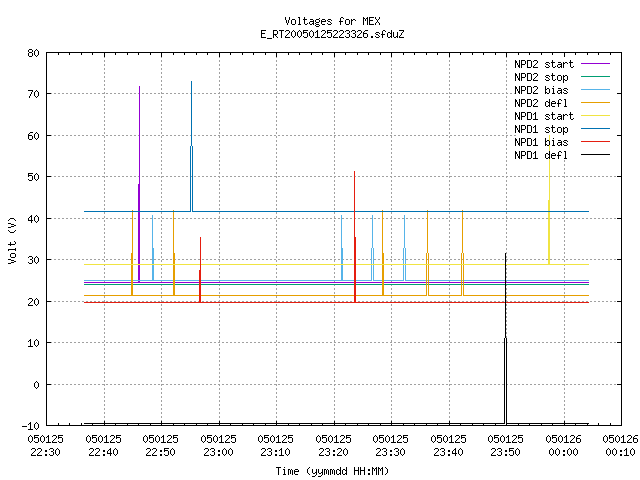Select the 'NPD2 bias' legend label
640x480 pixels.
click(541, 90)
